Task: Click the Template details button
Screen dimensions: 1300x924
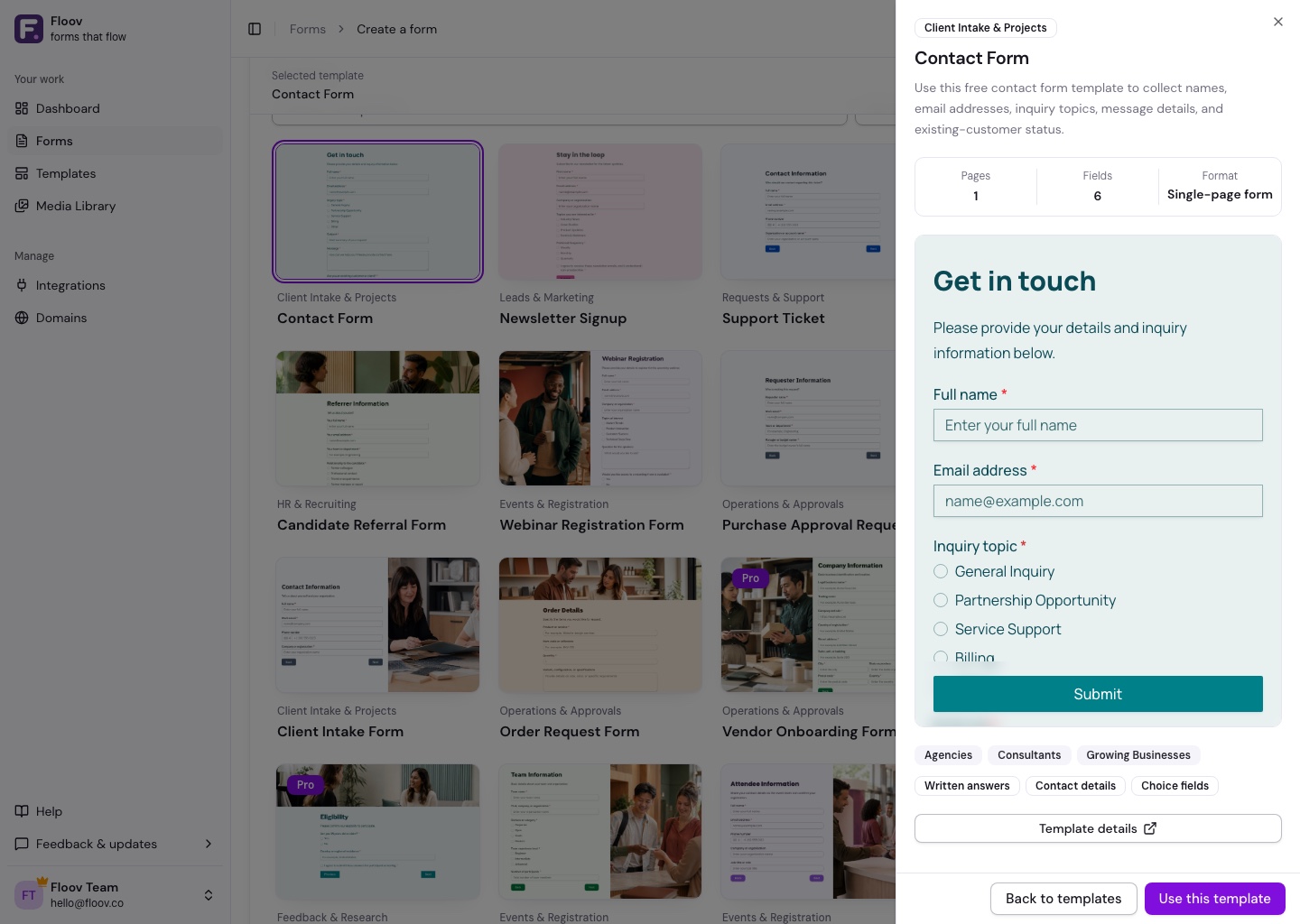Action: 1098,828
